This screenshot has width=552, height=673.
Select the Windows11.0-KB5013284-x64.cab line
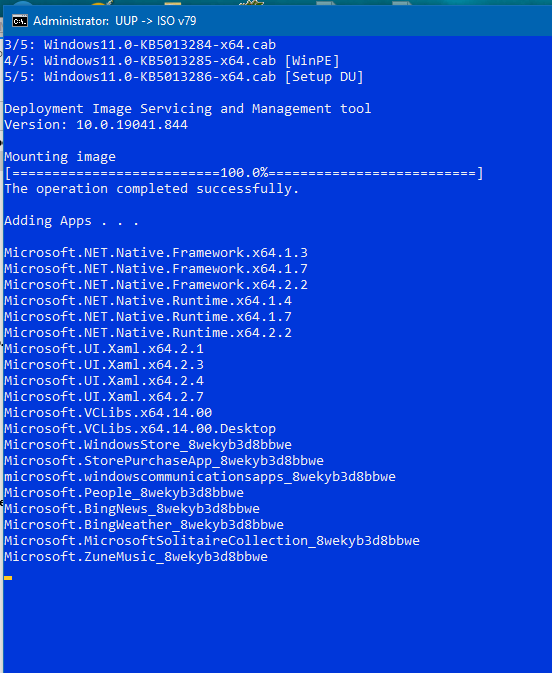click(x=140, y=45)
